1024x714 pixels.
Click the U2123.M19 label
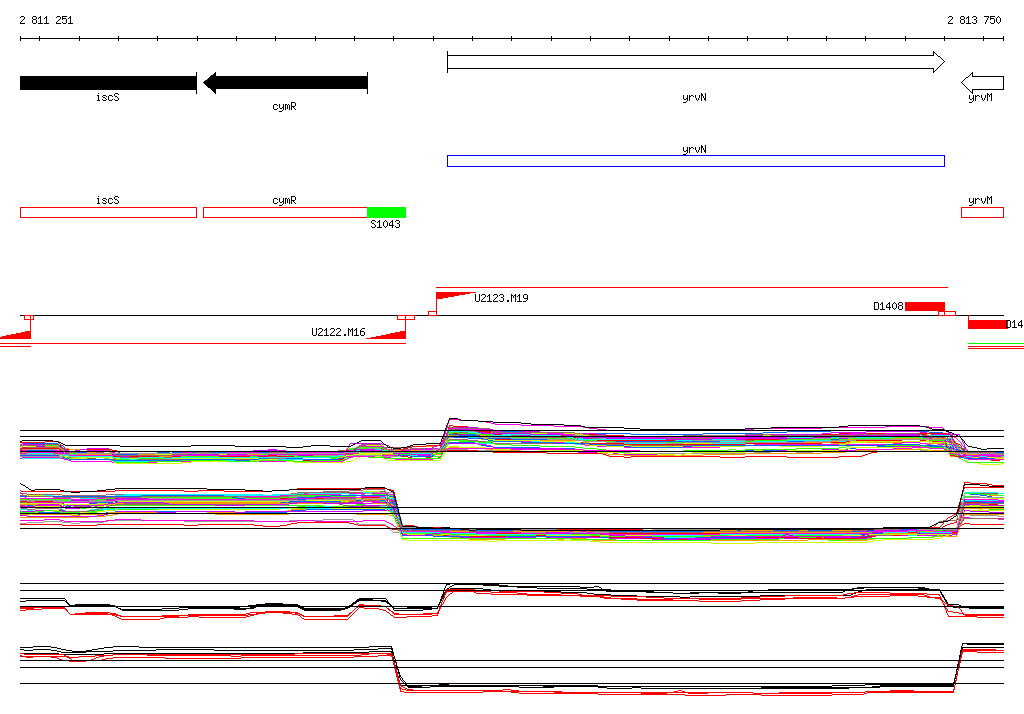coord(502,298)
